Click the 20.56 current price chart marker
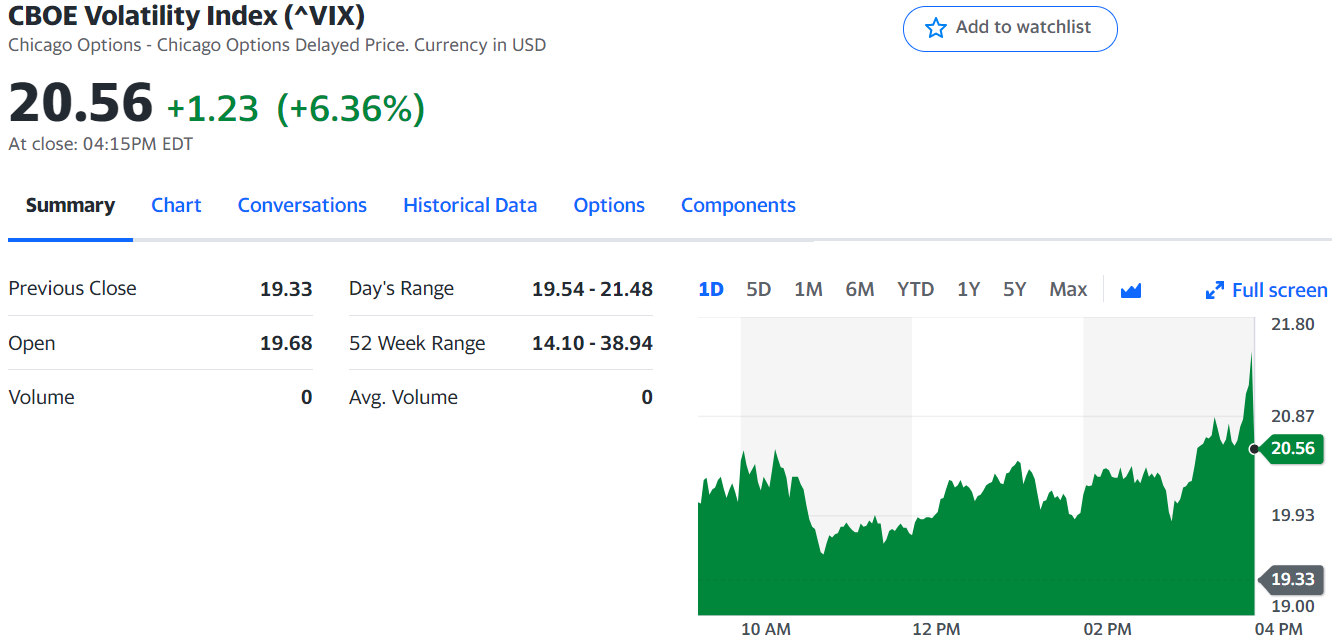This screenshot has width=1332, height=643. (x=1292, y=448)
